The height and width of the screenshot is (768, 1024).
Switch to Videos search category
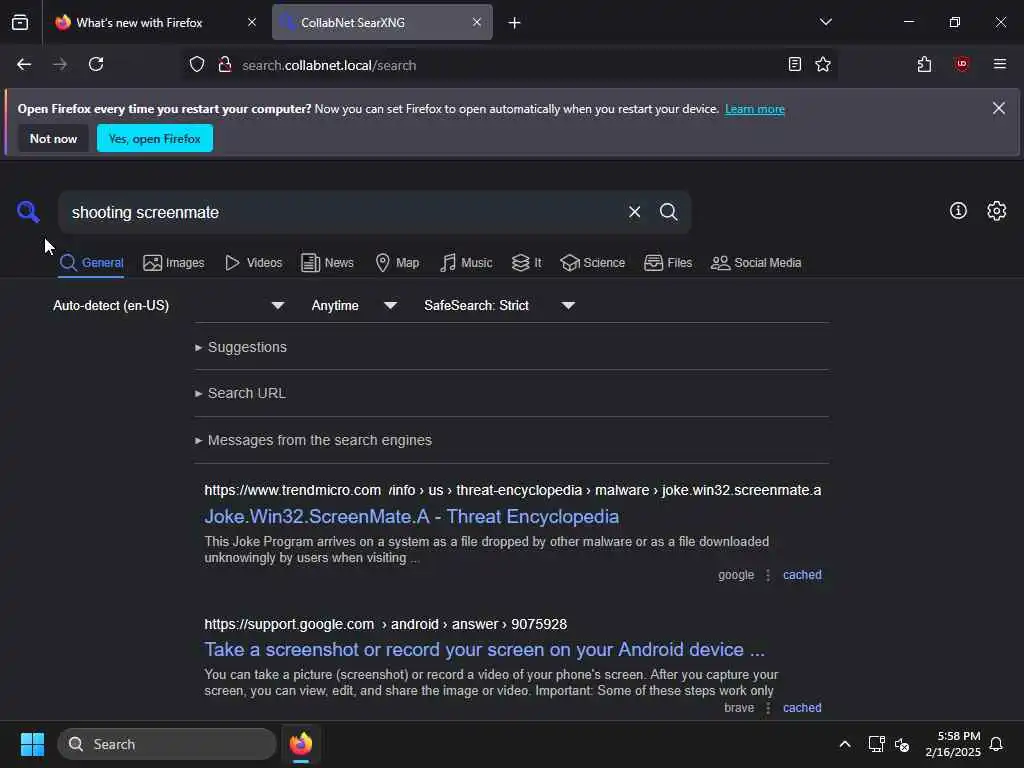tap(253, 263)
